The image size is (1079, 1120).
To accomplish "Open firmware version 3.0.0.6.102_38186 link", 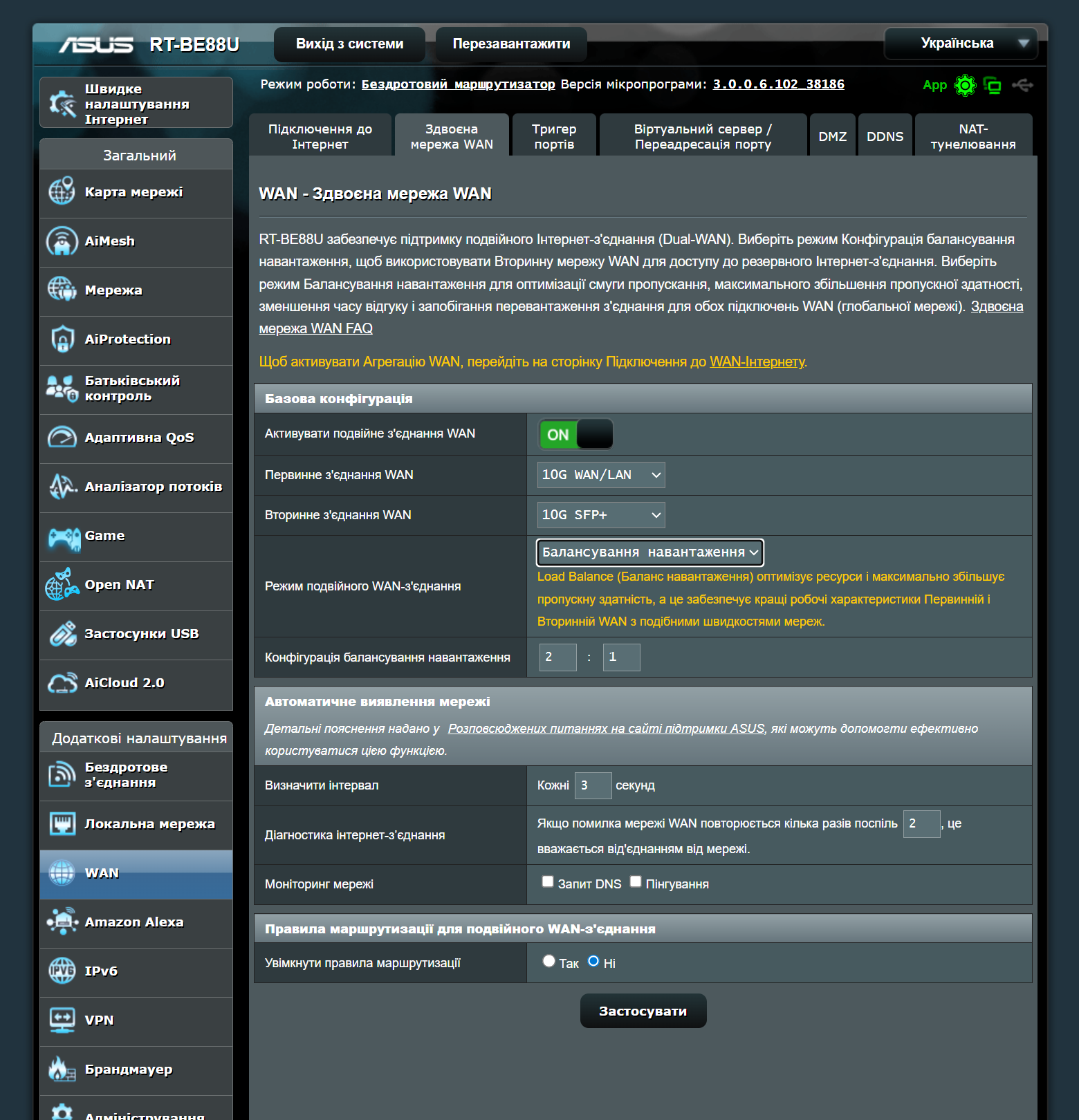I will pyautogui.click(x=779, y=84).
